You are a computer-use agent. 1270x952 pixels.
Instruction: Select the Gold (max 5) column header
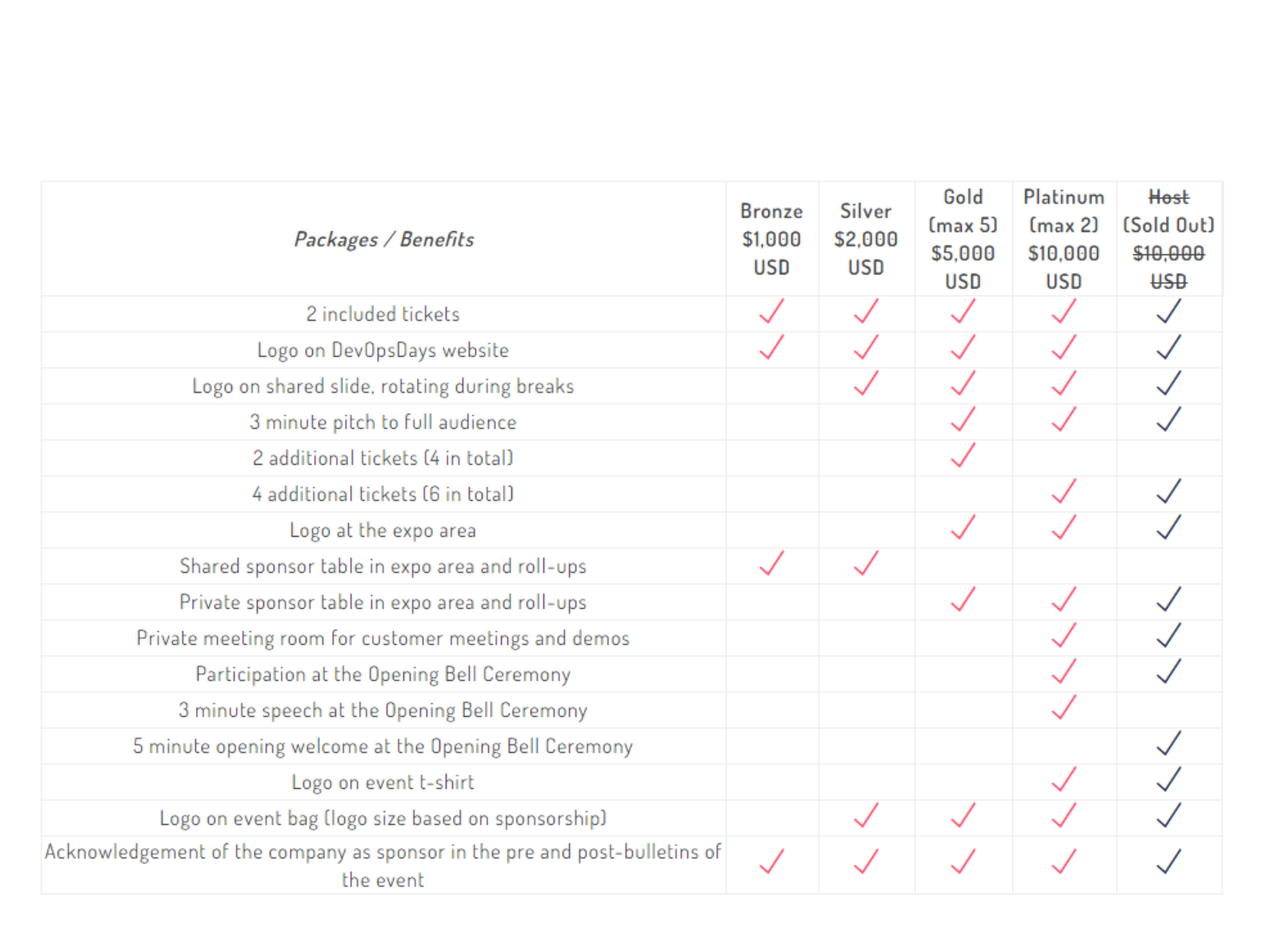(963, 239)
